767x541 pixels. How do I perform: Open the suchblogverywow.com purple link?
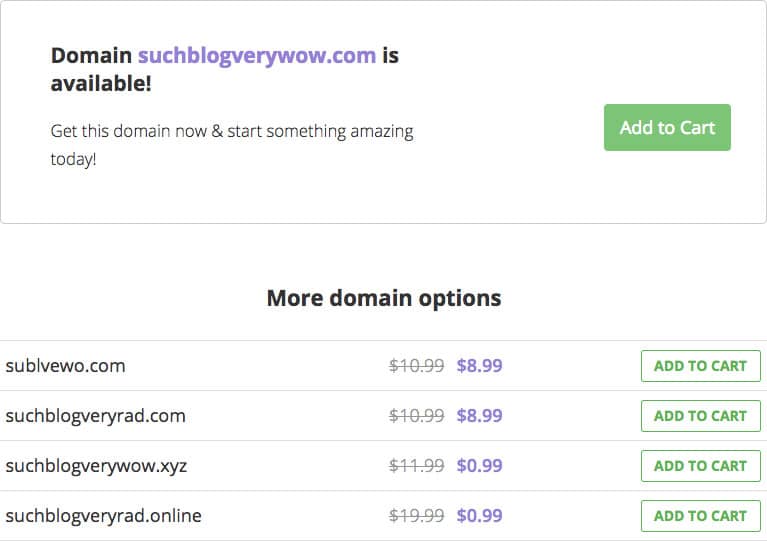257,55
